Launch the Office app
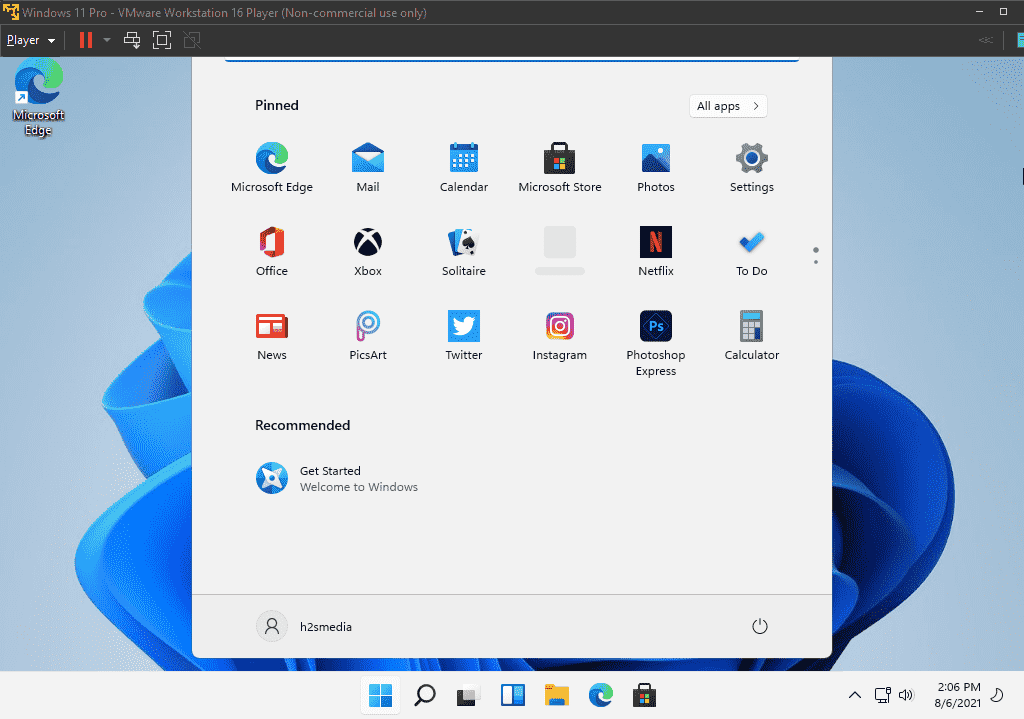Viewport: 1024px width, 719px height. [272, 251]
